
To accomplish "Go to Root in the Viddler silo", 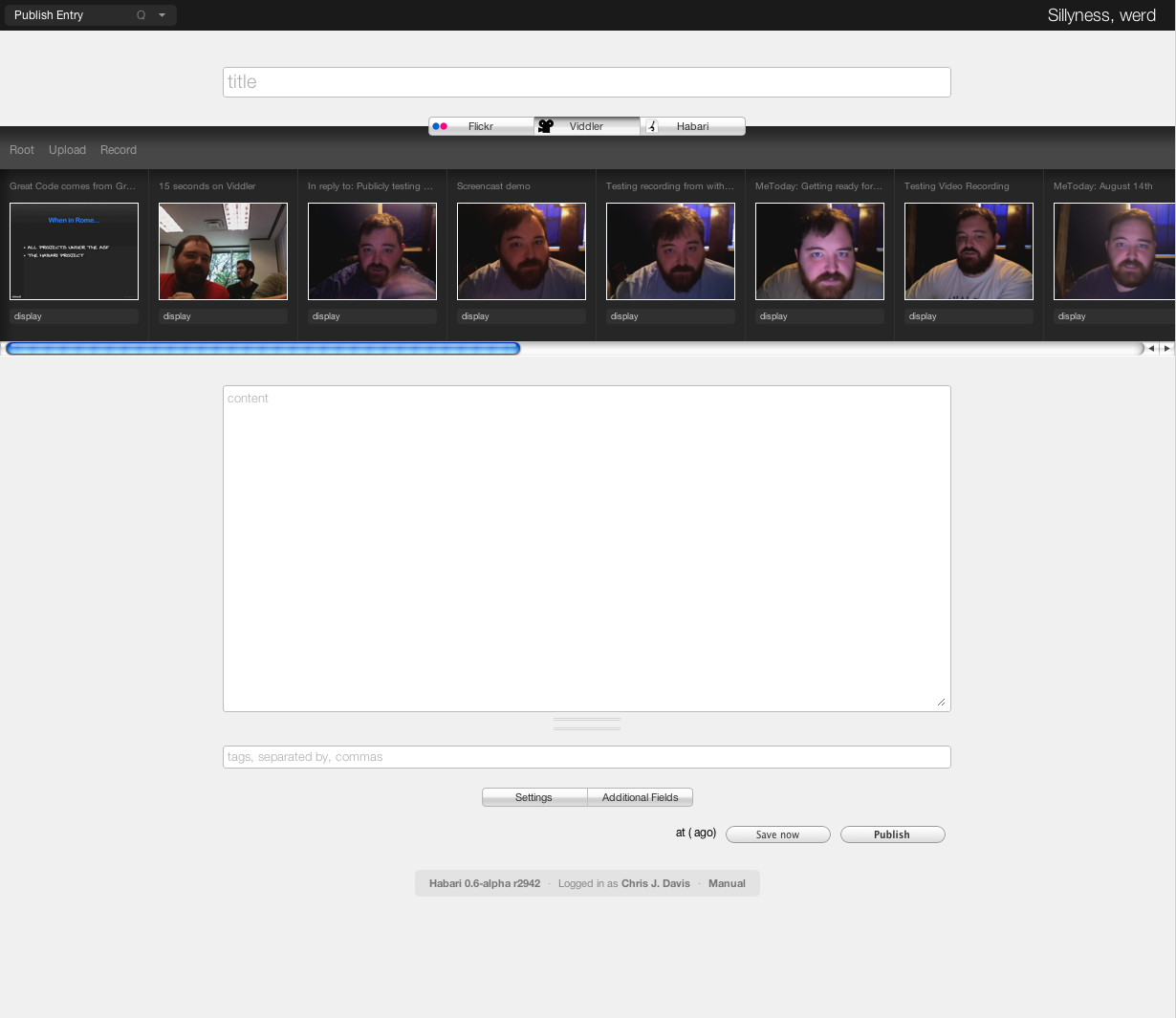I will 22,150.
